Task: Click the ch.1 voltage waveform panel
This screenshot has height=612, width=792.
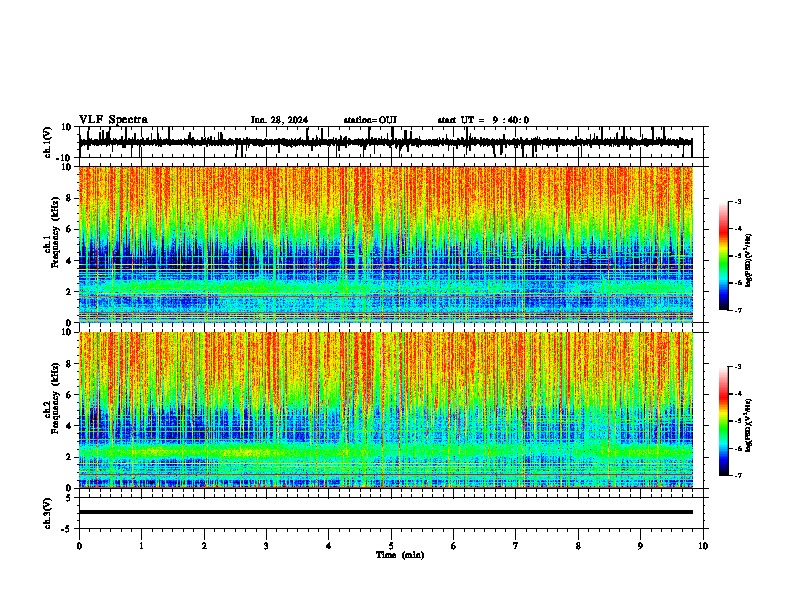Action: tap(391, 142)
